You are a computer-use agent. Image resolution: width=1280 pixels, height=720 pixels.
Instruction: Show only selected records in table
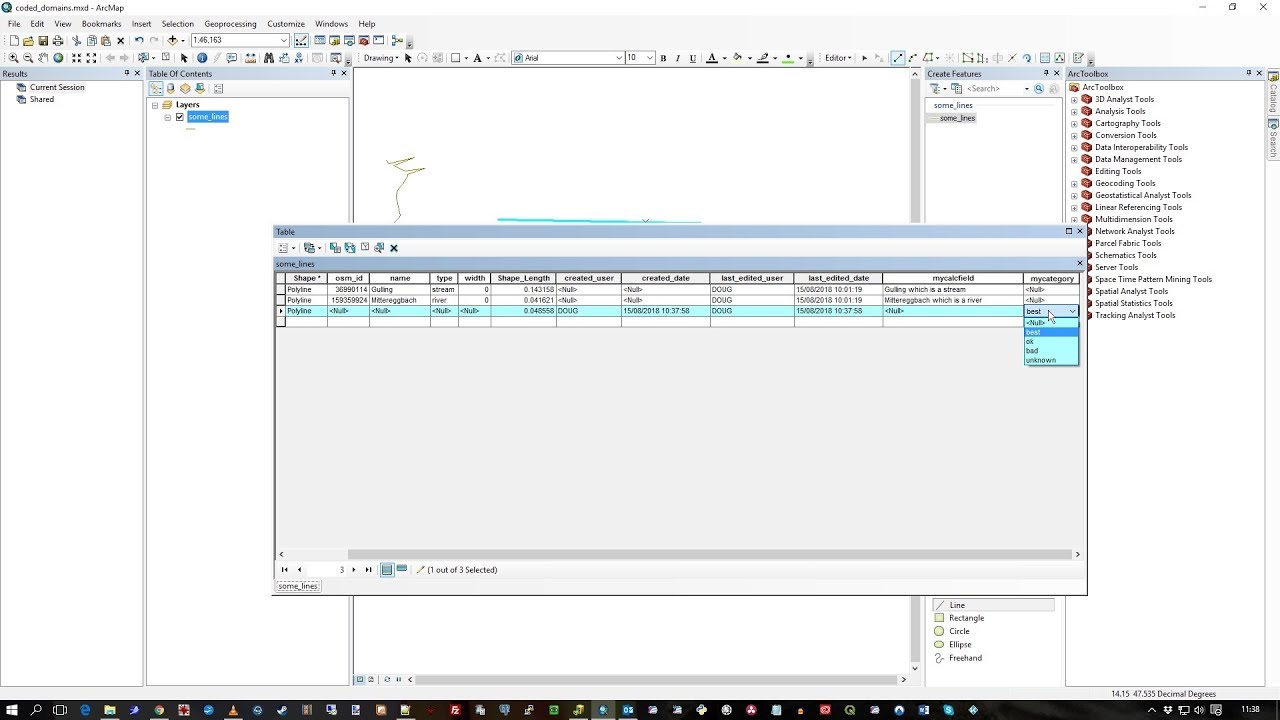click(401, 570)
